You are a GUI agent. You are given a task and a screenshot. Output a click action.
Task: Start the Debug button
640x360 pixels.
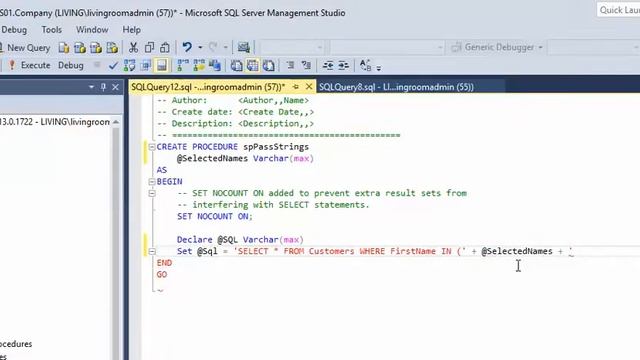71,65
